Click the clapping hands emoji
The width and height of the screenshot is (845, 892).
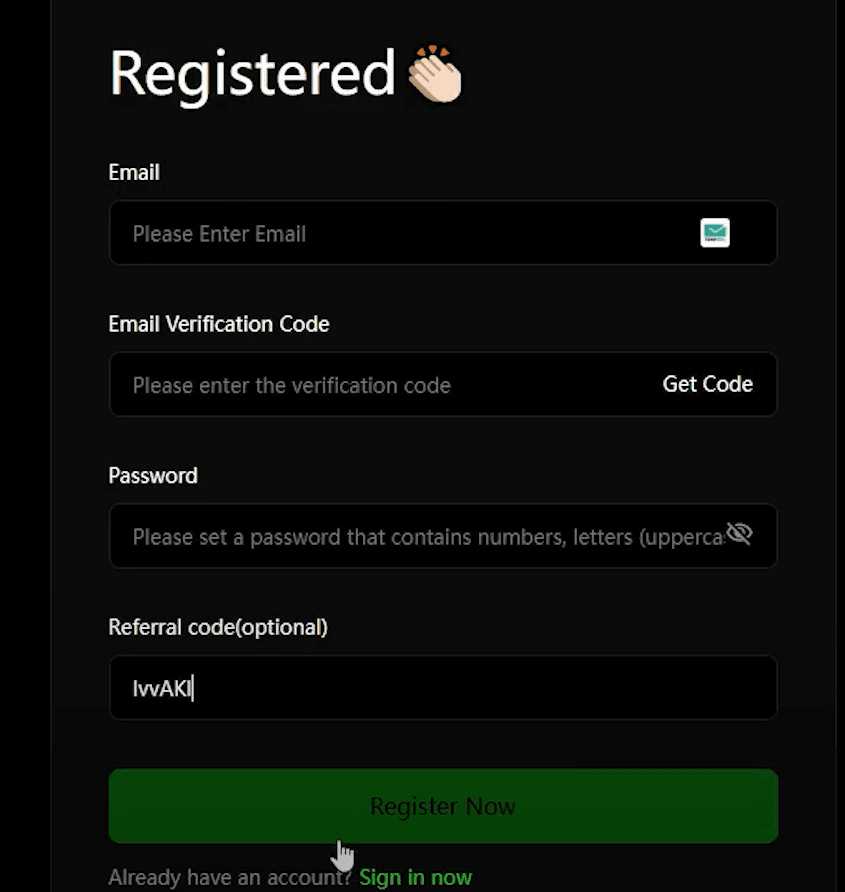(435, 74)
